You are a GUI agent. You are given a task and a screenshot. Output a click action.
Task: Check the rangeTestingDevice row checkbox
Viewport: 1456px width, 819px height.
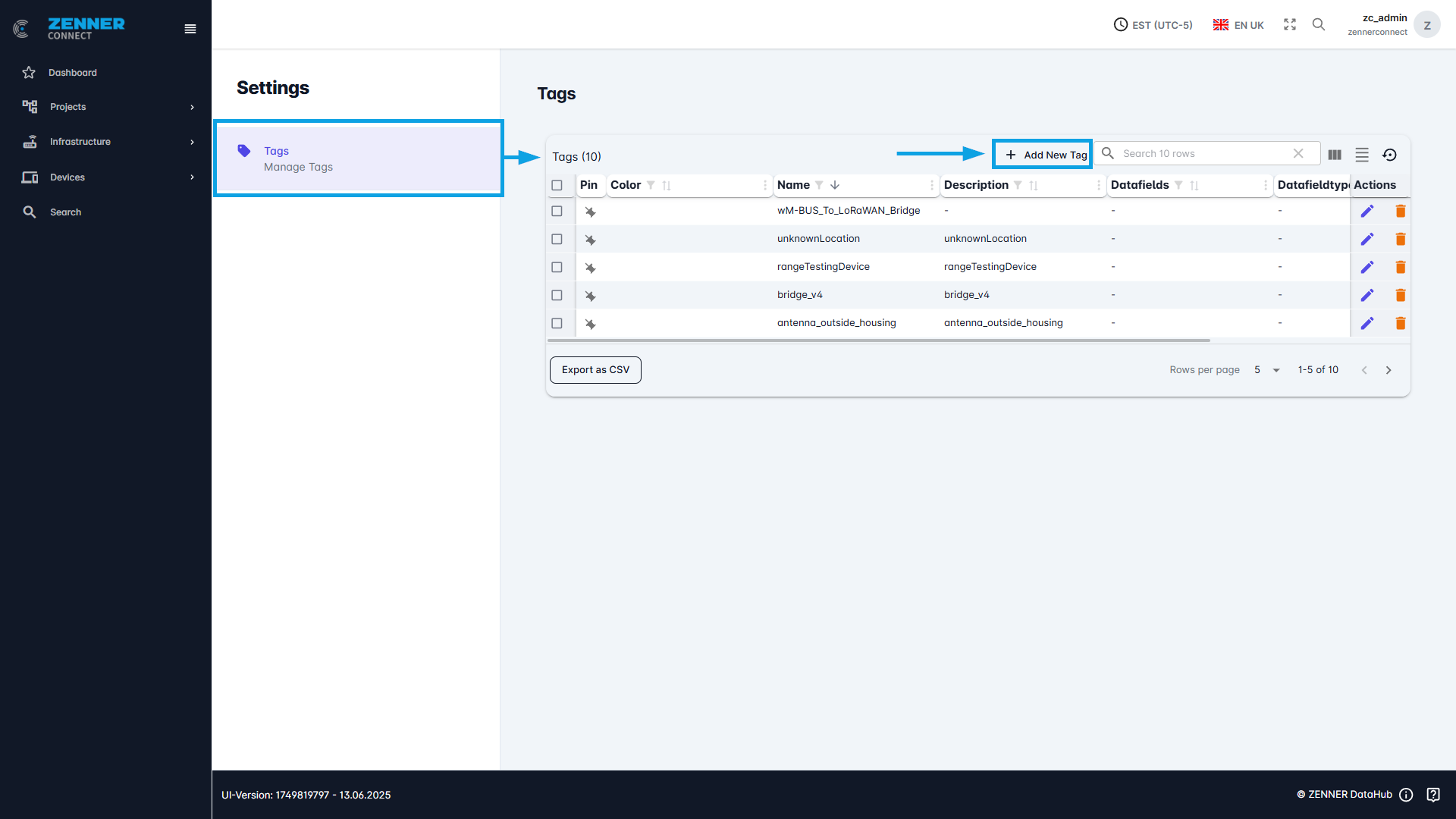click(x=557, y=267)
